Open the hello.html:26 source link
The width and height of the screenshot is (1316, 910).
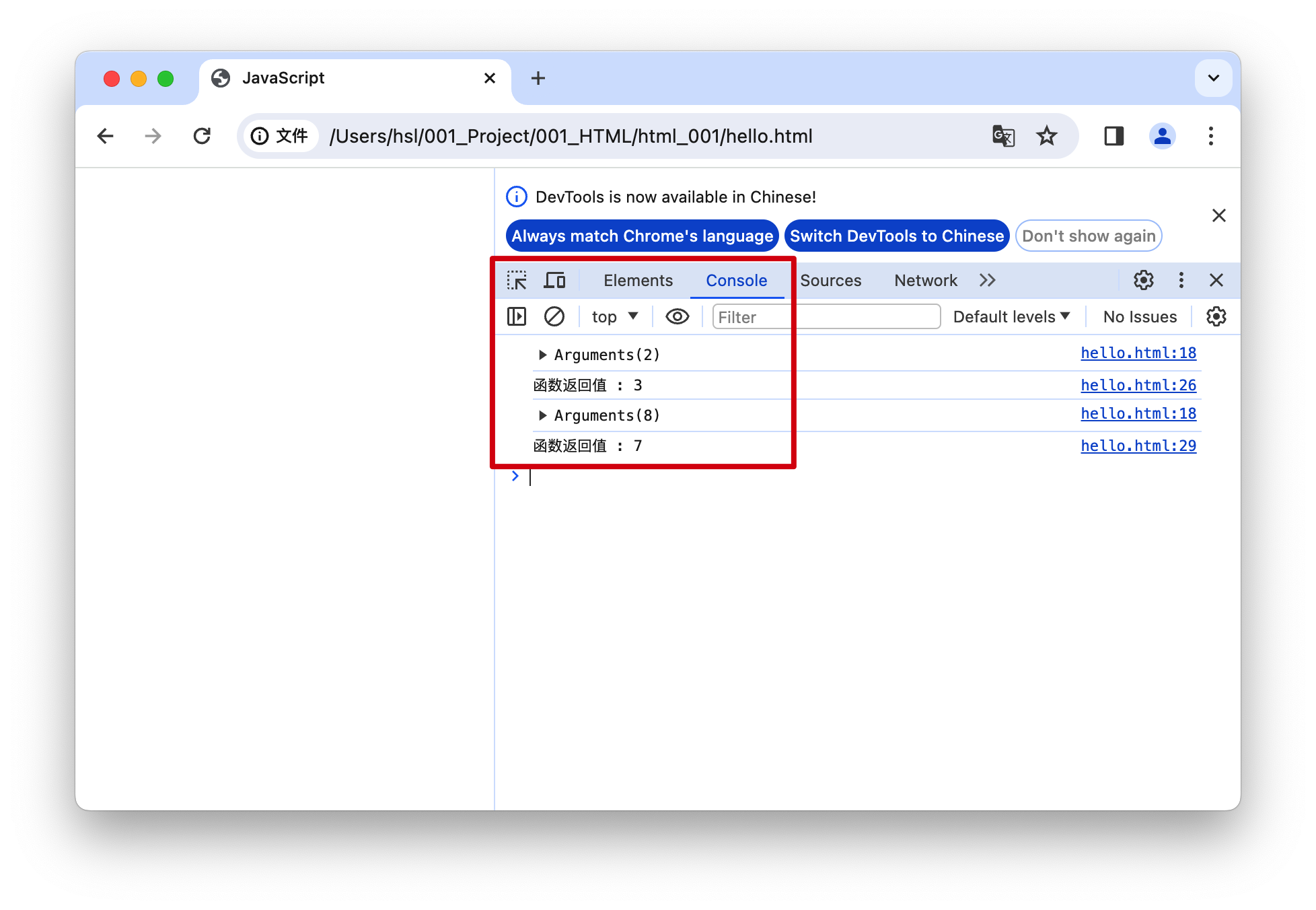(x=1138, y=385)
